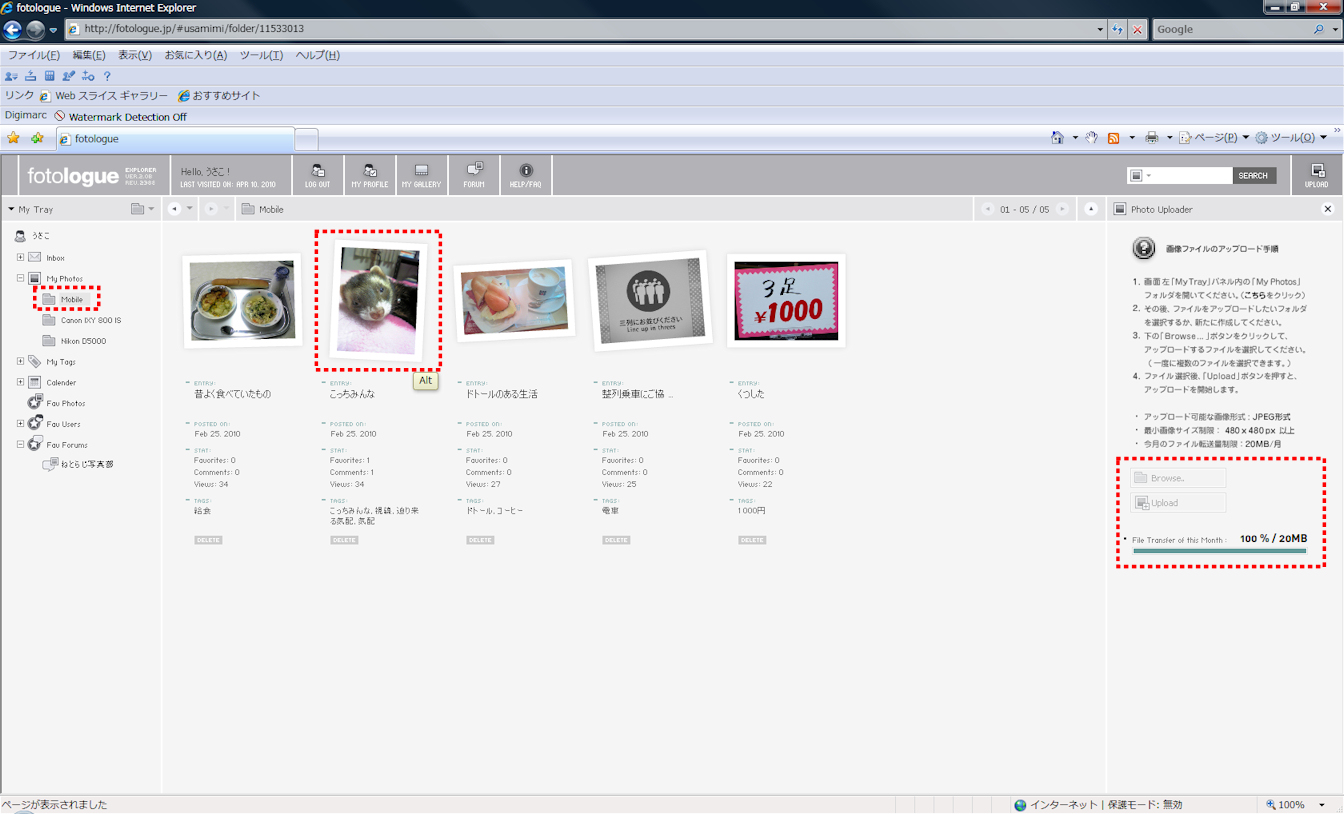Open the 編集(E) menu
The width and height of the screenshot is (1344, 814).
pyautogui.click(x=89, y=55)
